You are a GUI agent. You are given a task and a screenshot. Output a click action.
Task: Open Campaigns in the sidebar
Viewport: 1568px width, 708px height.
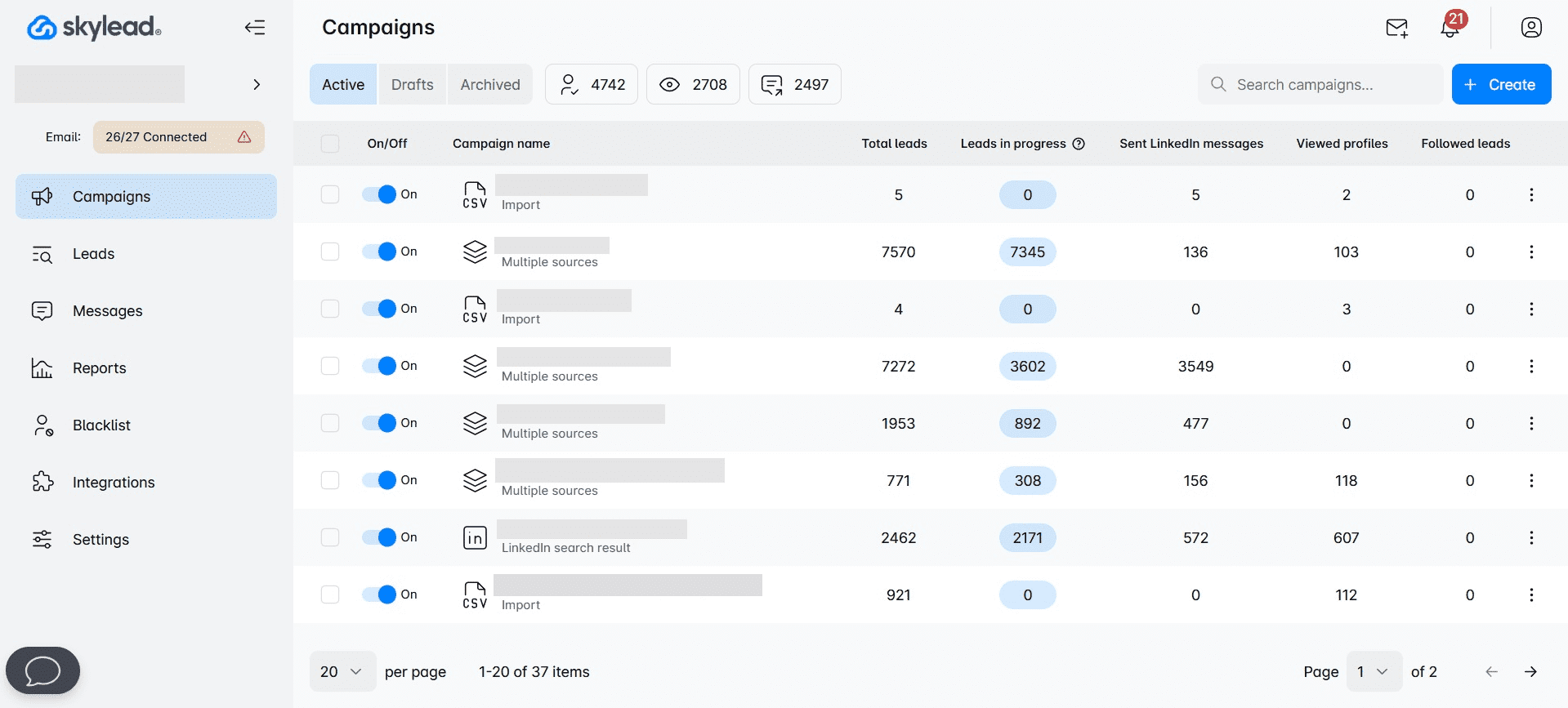(146, 196)
